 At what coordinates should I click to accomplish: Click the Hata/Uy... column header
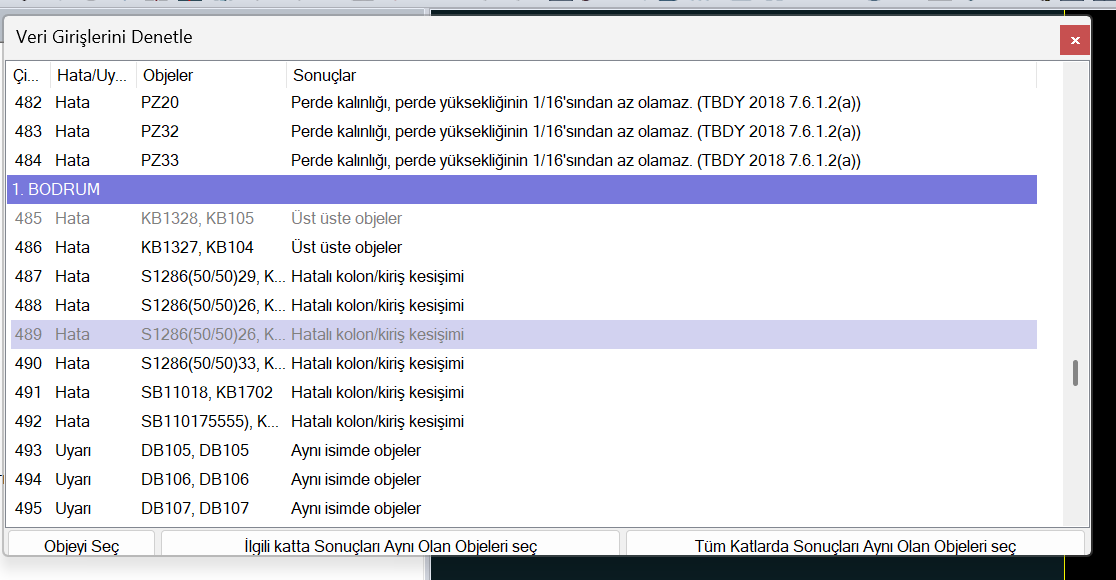pos(91,76)
